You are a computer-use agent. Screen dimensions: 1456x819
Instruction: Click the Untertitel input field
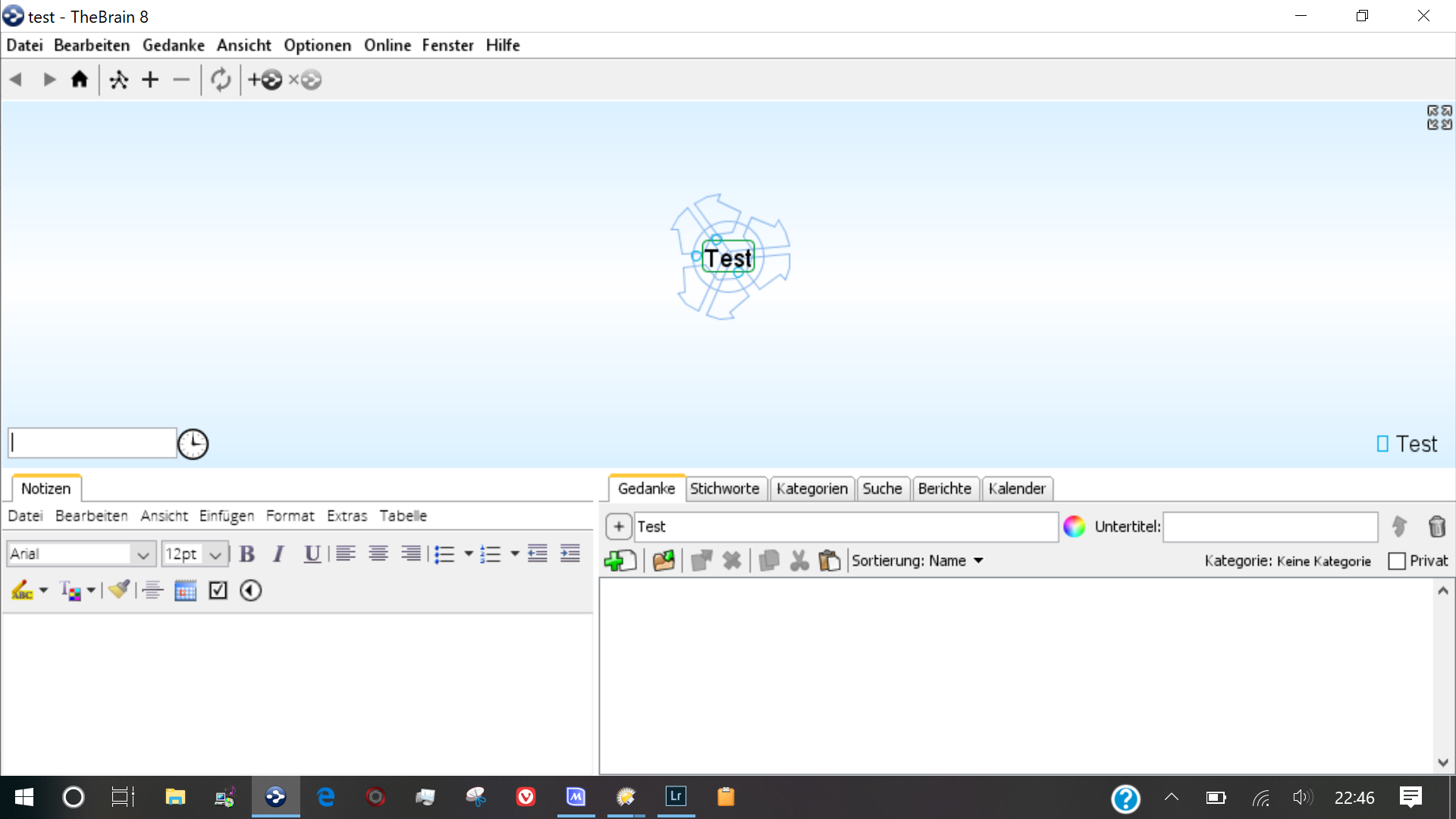(1269, 526)
